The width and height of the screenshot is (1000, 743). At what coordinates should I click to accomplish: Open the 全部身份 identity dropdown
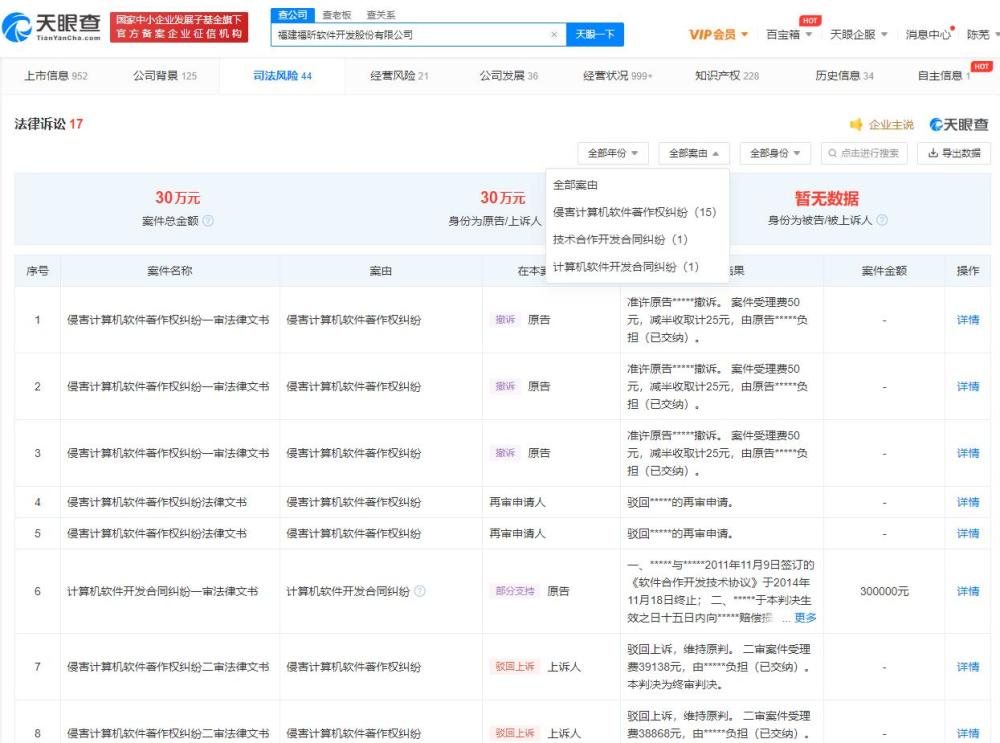(x=775, y=153)
